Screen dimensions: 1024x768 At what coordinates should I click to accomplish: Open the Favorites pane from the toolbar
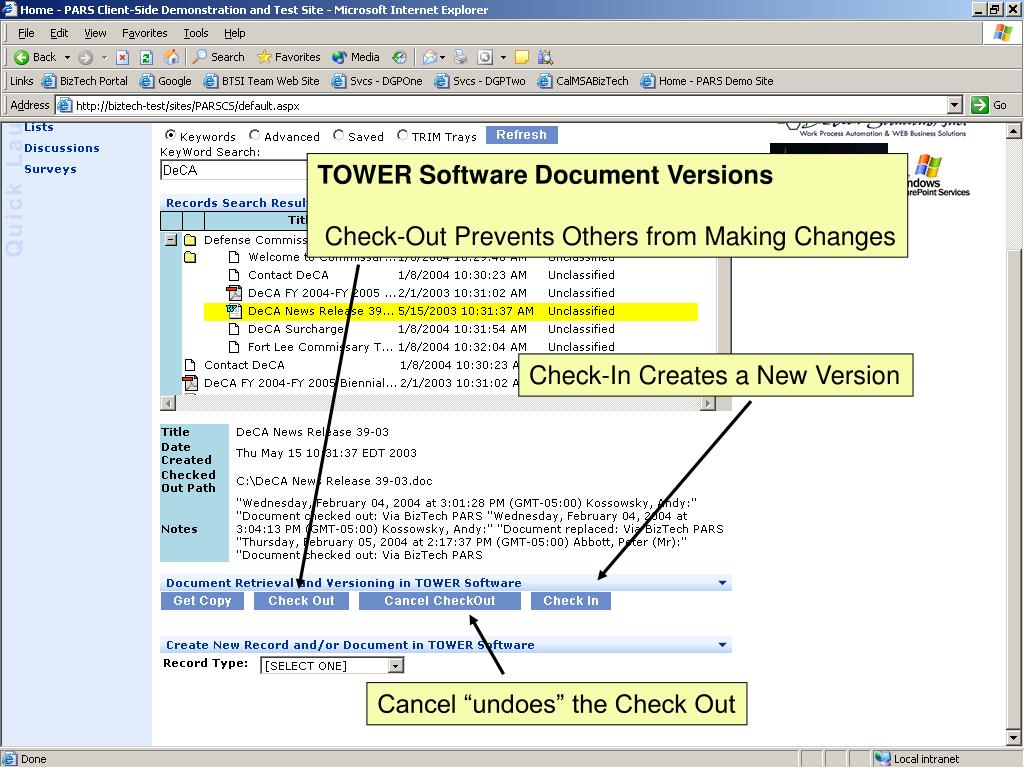(289, 57)
